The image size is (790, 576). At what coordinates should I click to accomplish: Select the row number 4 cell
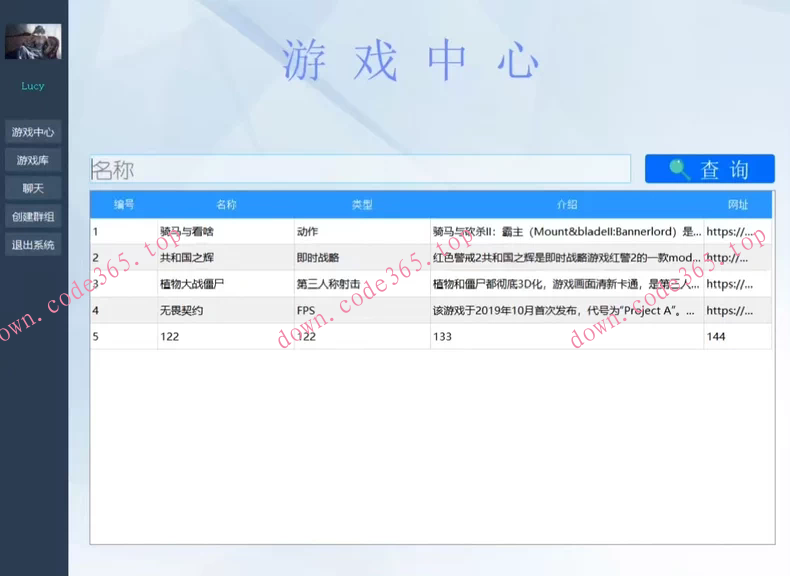pos(124,310)
